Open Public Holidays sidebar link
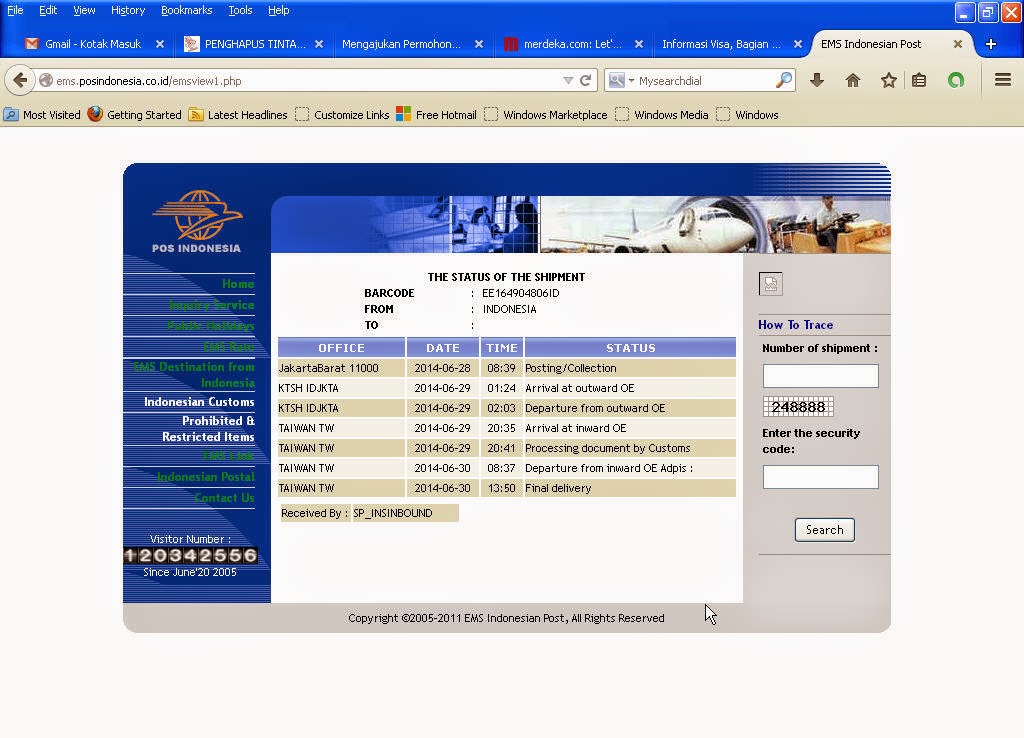 (210, 325)
